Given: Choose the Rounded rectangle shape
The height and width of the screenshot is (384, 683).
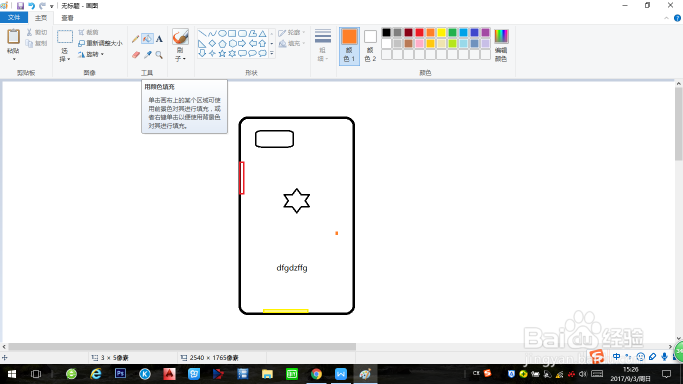Looking at the screenshot, I should click(x=242, y=33).
